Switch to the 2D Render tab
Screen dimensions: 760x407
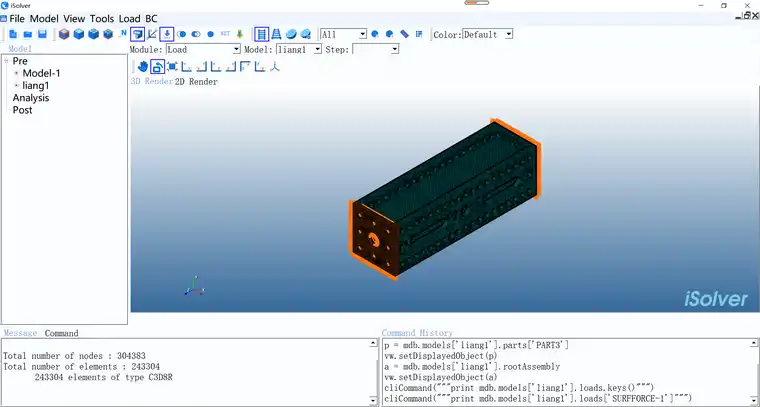point(196,82)
